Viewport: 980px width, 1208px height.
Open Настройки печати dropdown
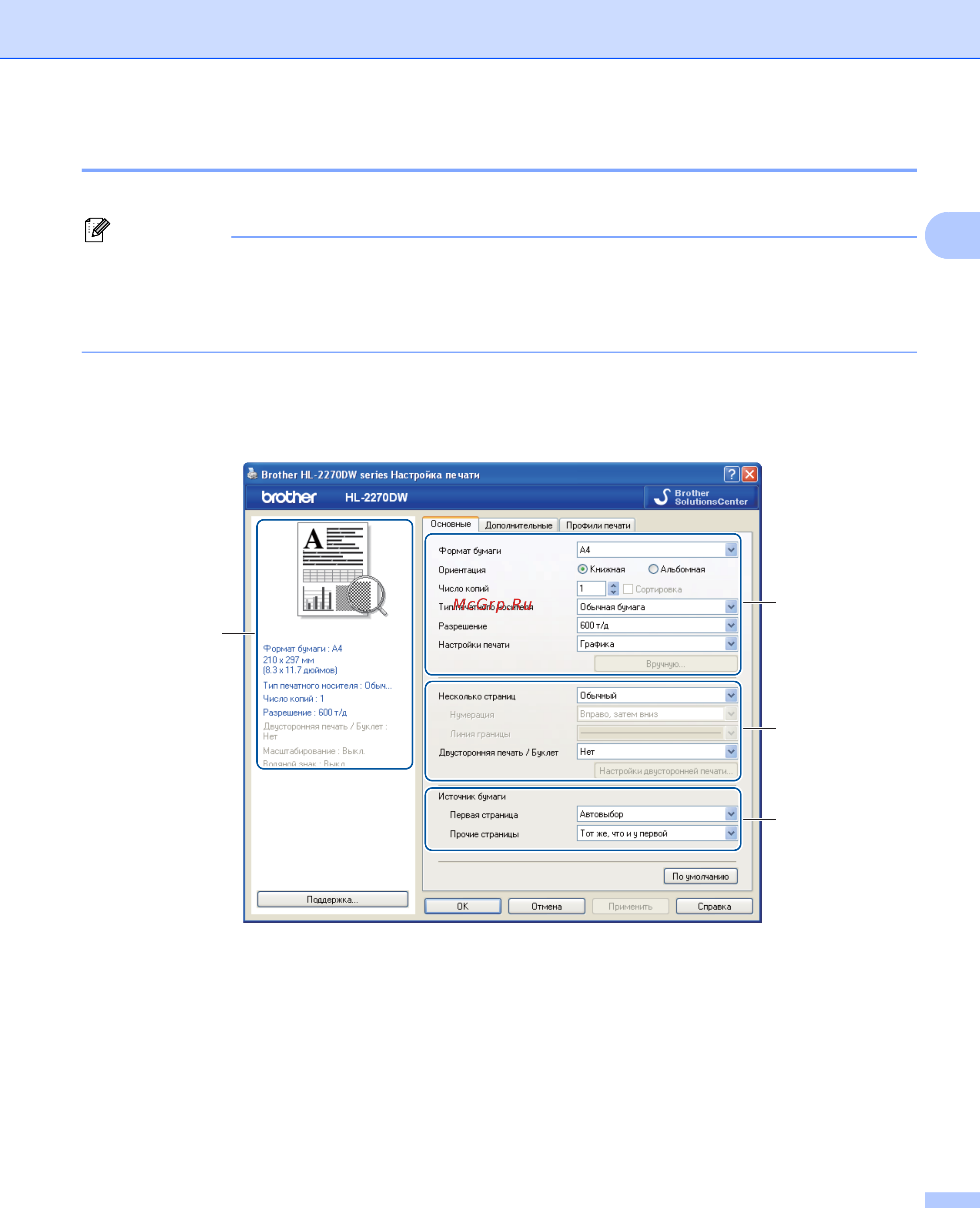(x=657, y=644)
